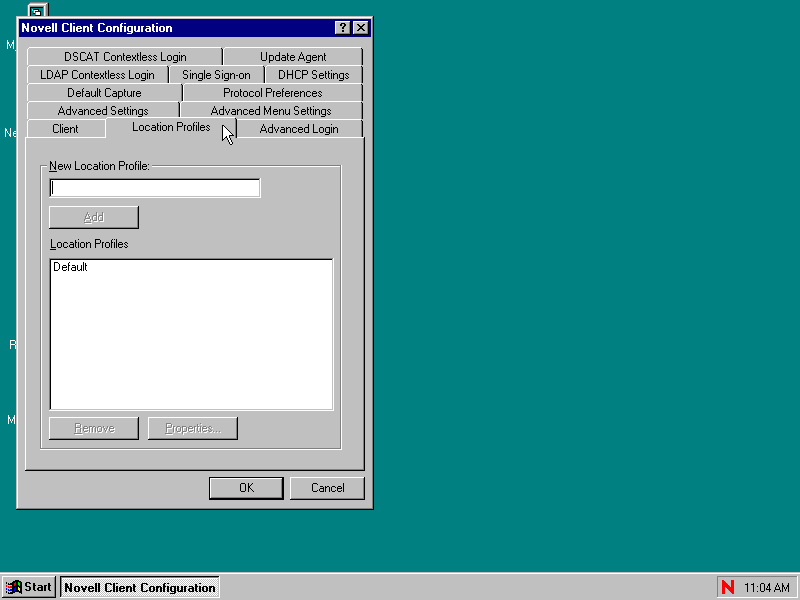Click the question mark help button
This screenshot has width=800, height=600.
pos(343,28)
